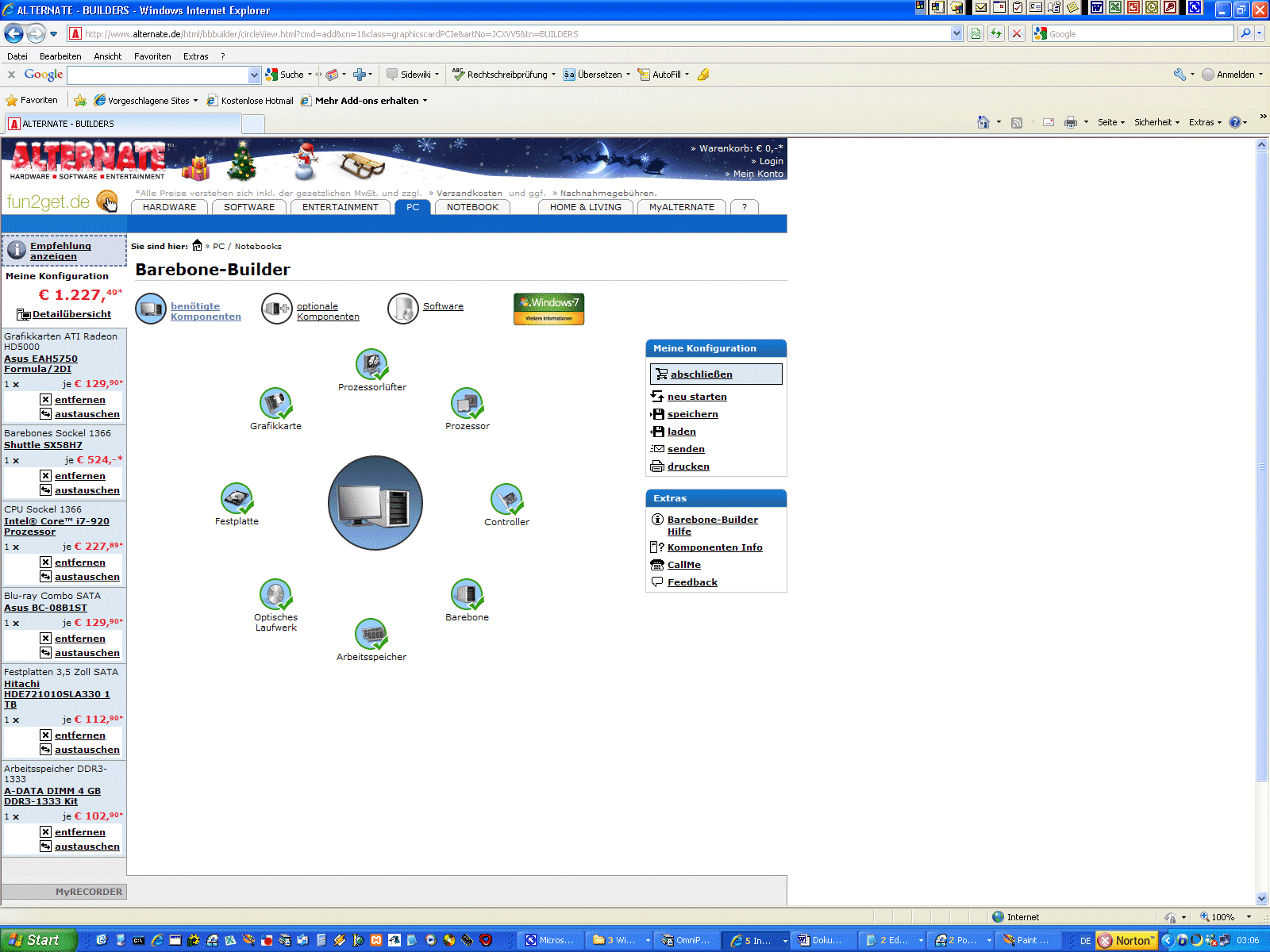Viewport: 1270px width, 952px height.
Task: Click austauschen for Asus BC-08B1ST
Action: point(87,653)
